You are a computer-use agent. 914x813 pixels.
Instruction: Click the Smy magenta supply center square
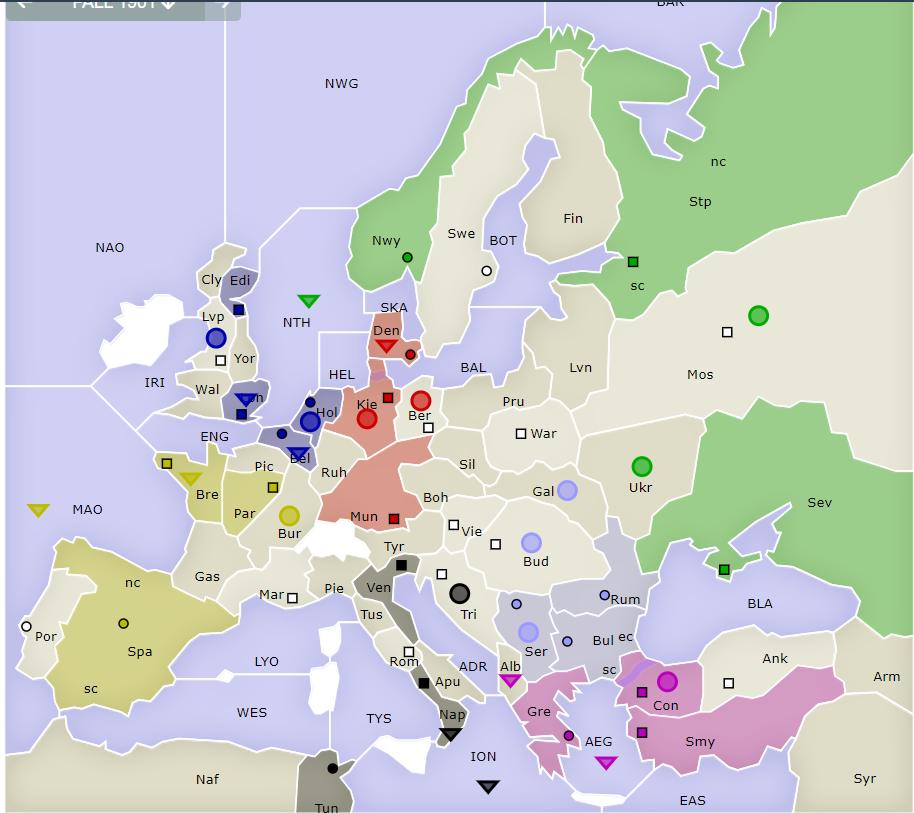tap(642, 733)
